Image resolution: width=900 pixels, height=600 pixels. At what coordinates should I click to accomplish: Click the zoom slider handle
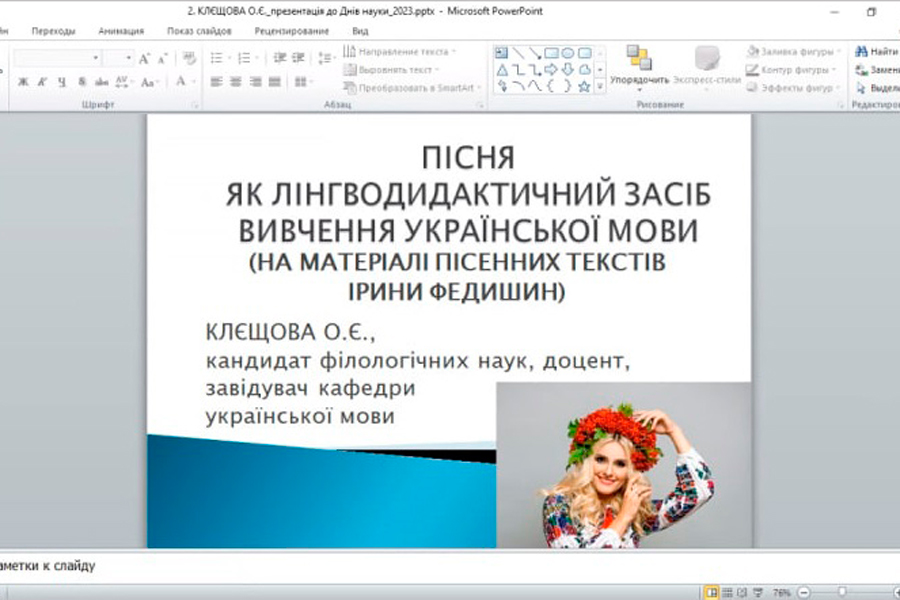[842, 592]
